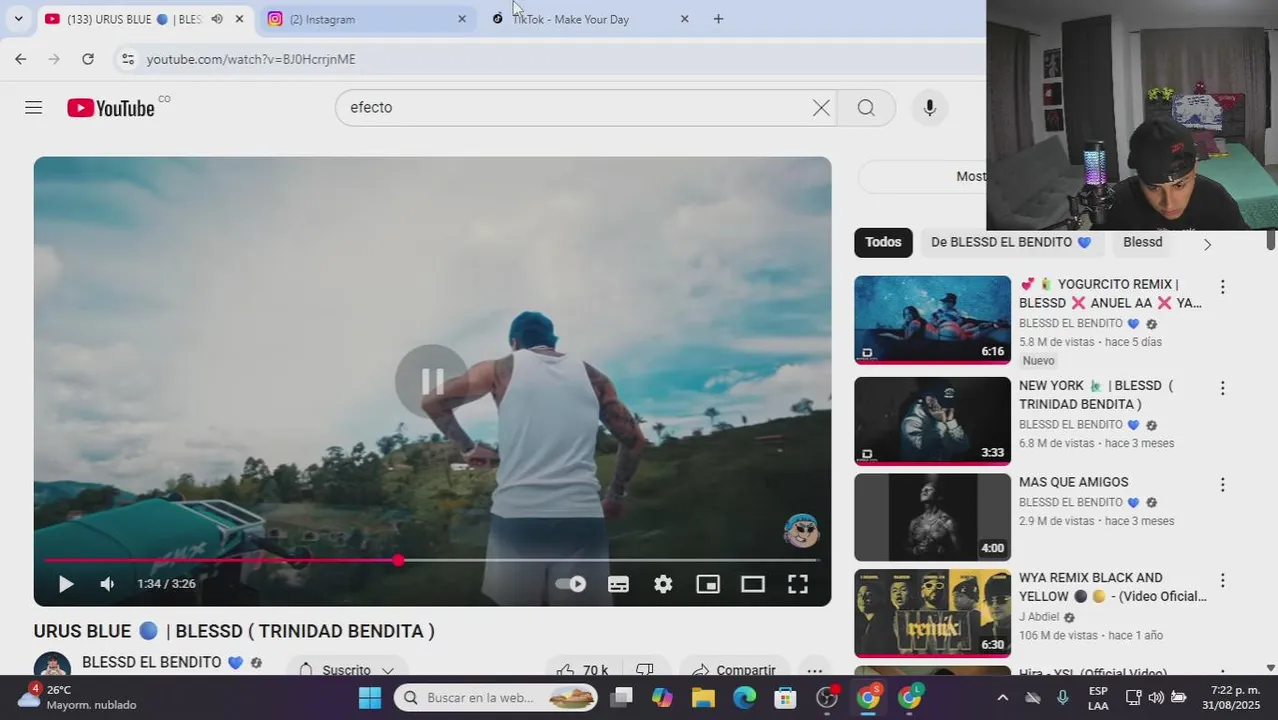Open YOGURCITO REMIX video thumbnail
The width and height of the screenshot is (1278, 720).
(x=932, y=320)
